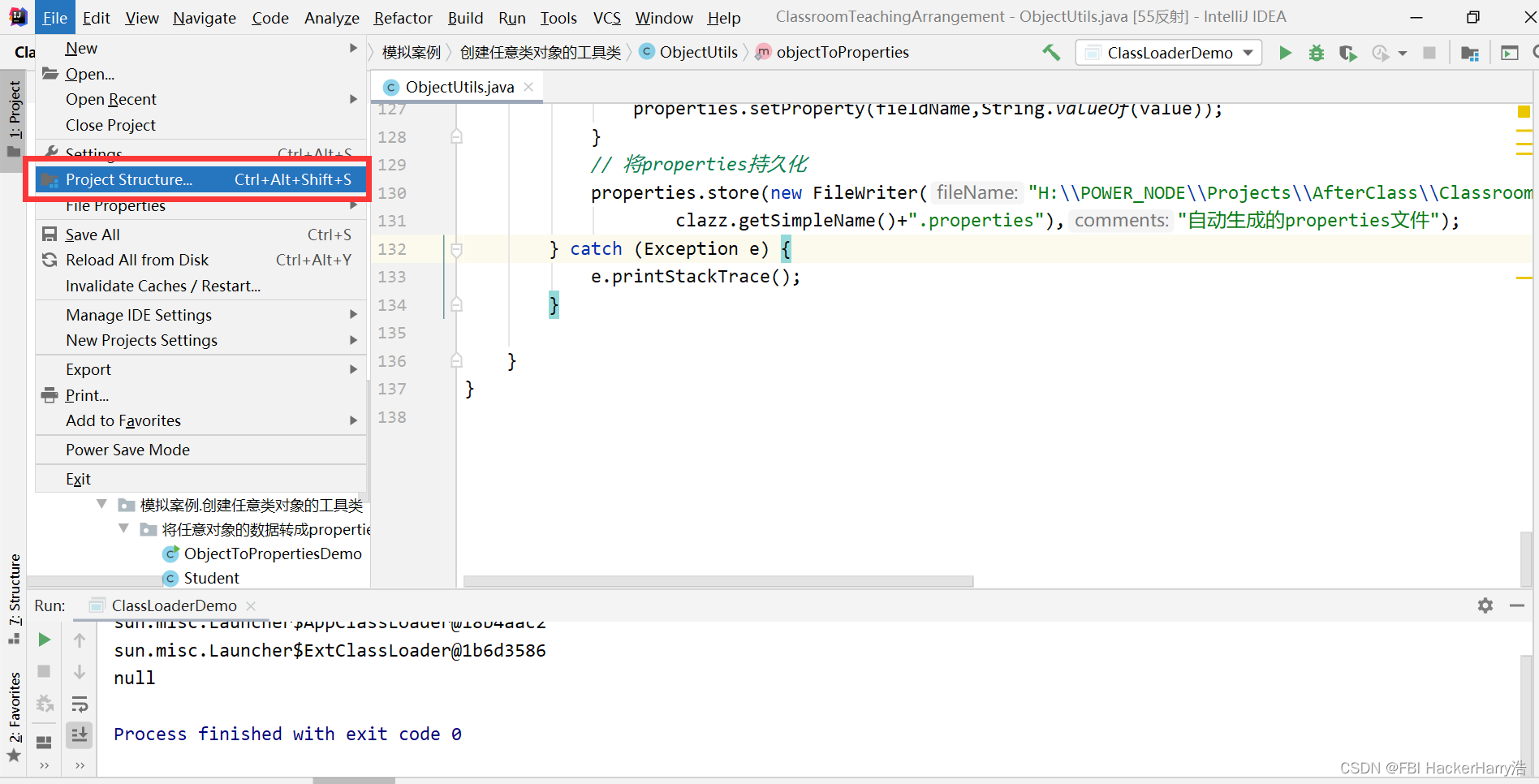Viewport: 1539px width, 784px height.
Task: Click the editor horizontal scrollbar
Action: click(x=718, y=581)
